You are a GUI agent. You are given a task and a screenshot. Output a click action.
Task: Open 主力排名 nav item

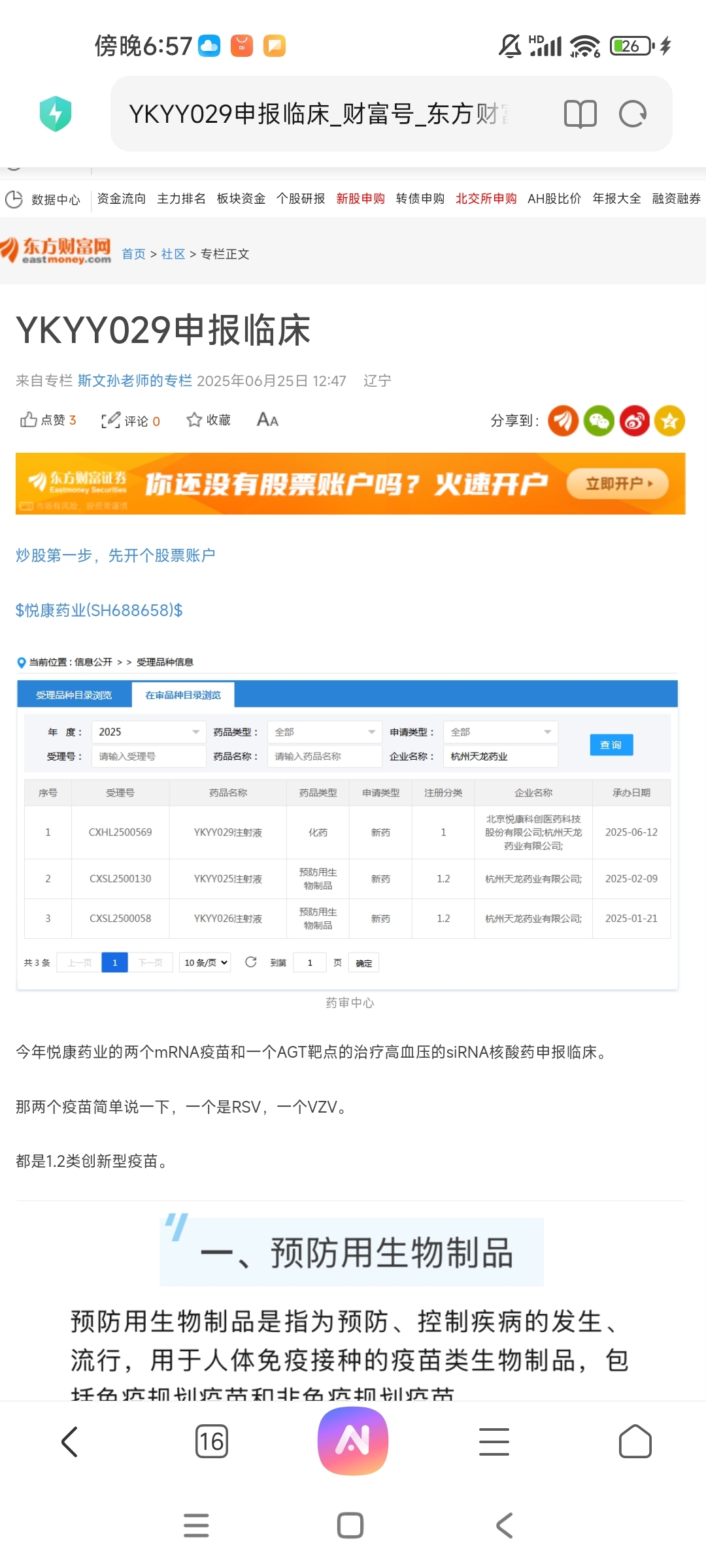(x=181, y=199)
